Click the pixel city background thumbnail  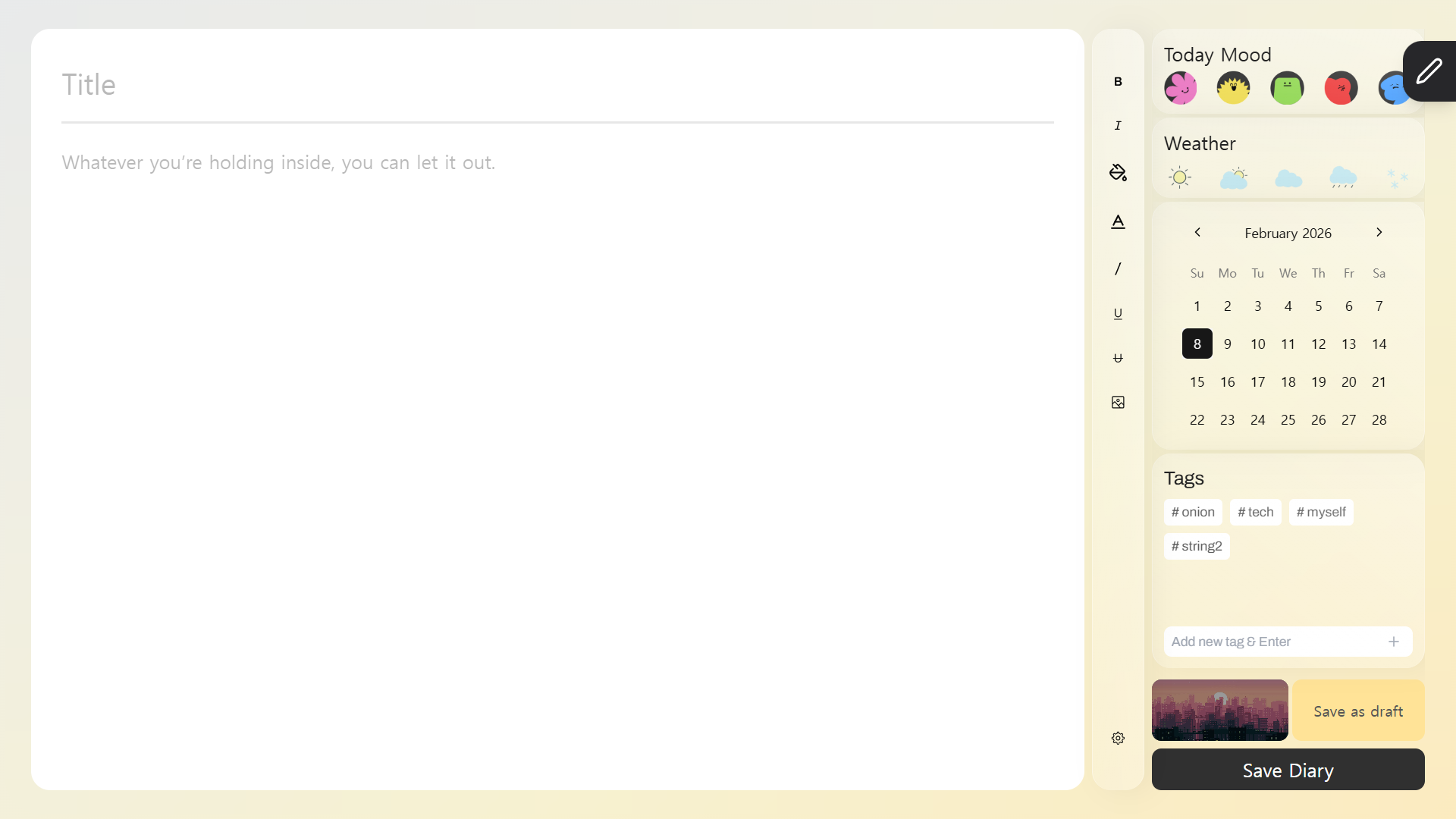(x=1219, y=711)
